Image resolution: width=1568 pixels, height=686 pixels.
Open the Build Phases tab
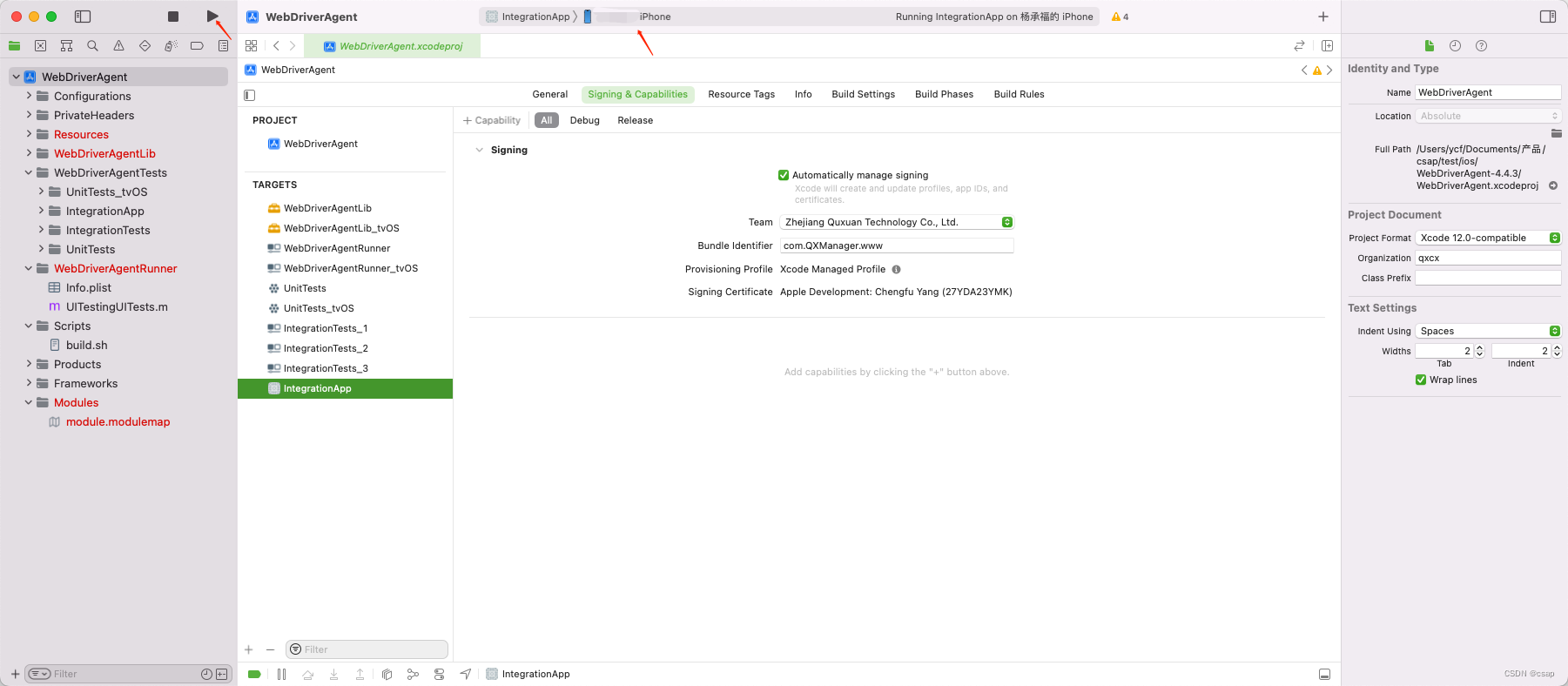pyautogui.click(x=944, y=94)
